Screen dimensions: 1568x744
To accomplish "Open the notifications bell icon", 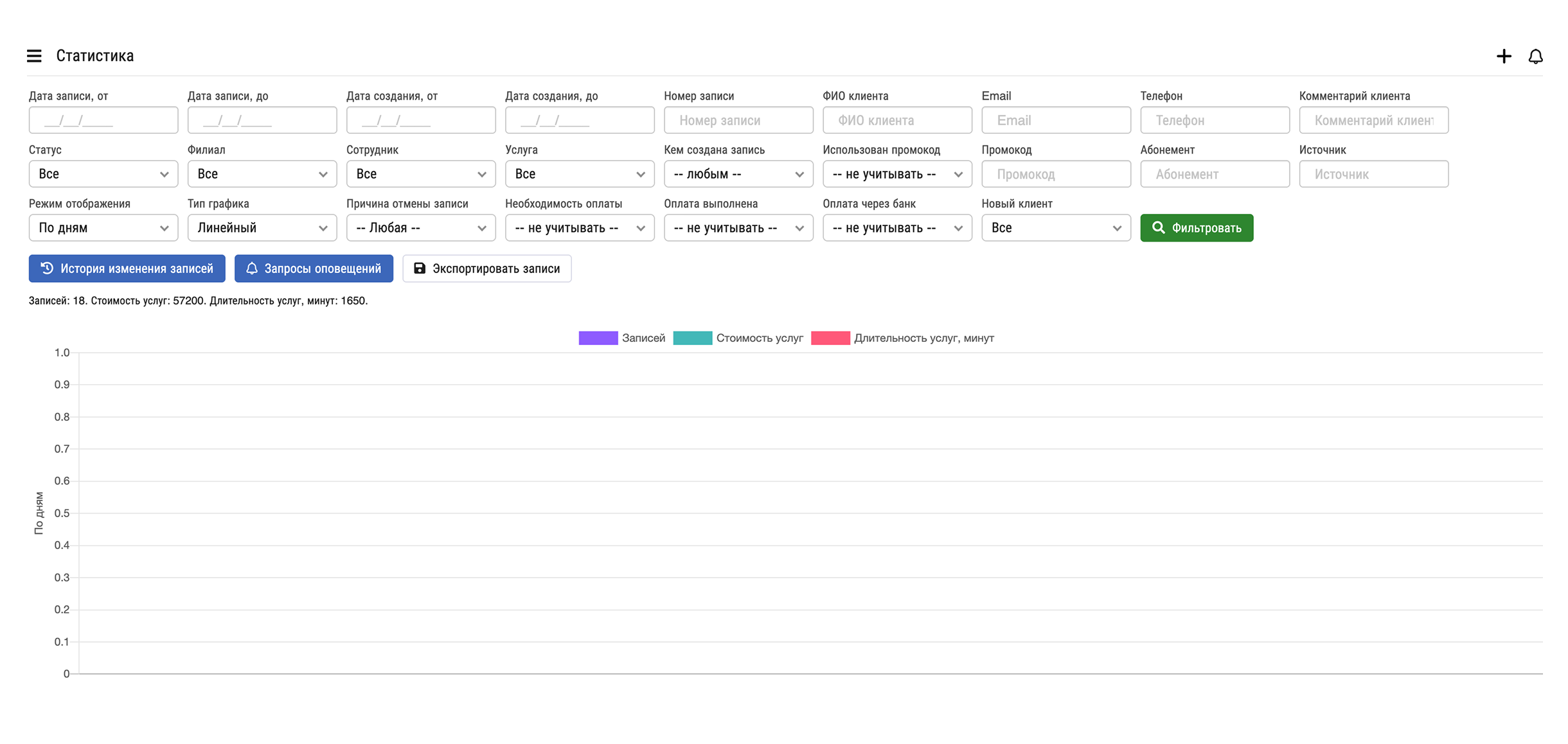I will [x=1535, y=57].
